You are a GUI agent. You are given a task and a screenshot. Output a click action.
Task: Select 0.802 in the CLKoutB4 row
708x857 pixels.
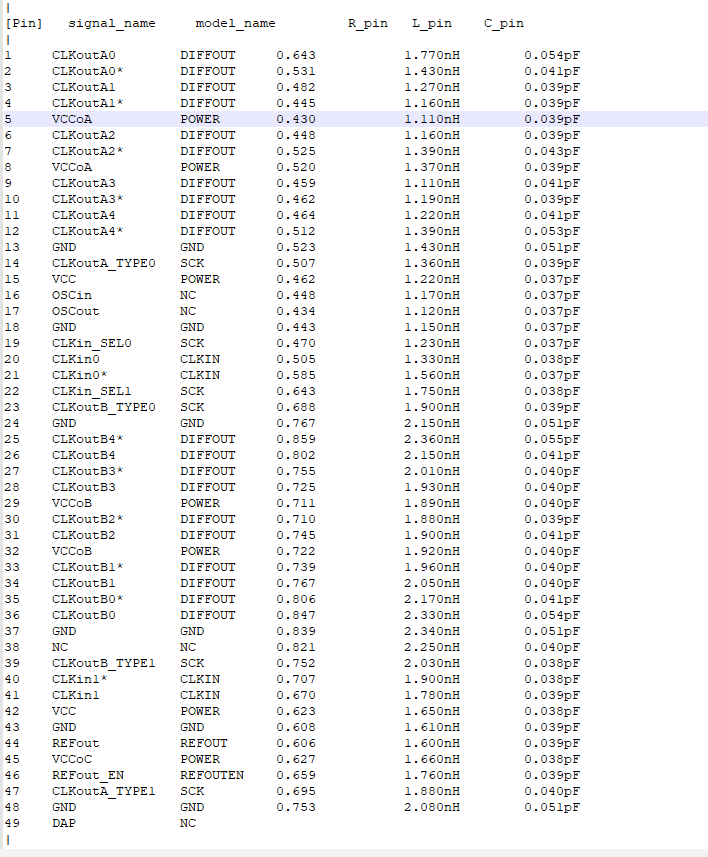[296, 455]
